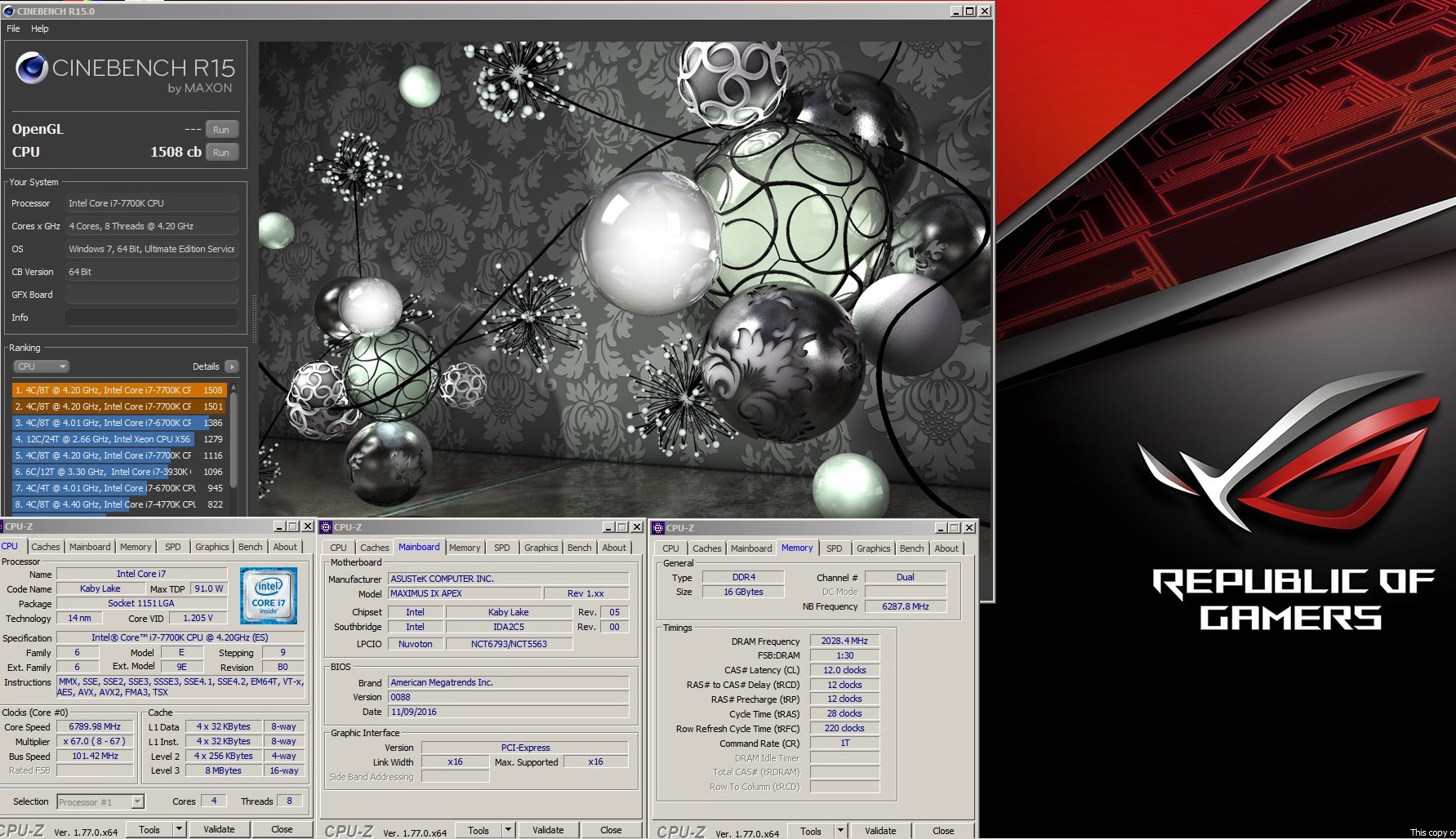Select the MAXIMUS IX APEX model field

tap(465, 593)
